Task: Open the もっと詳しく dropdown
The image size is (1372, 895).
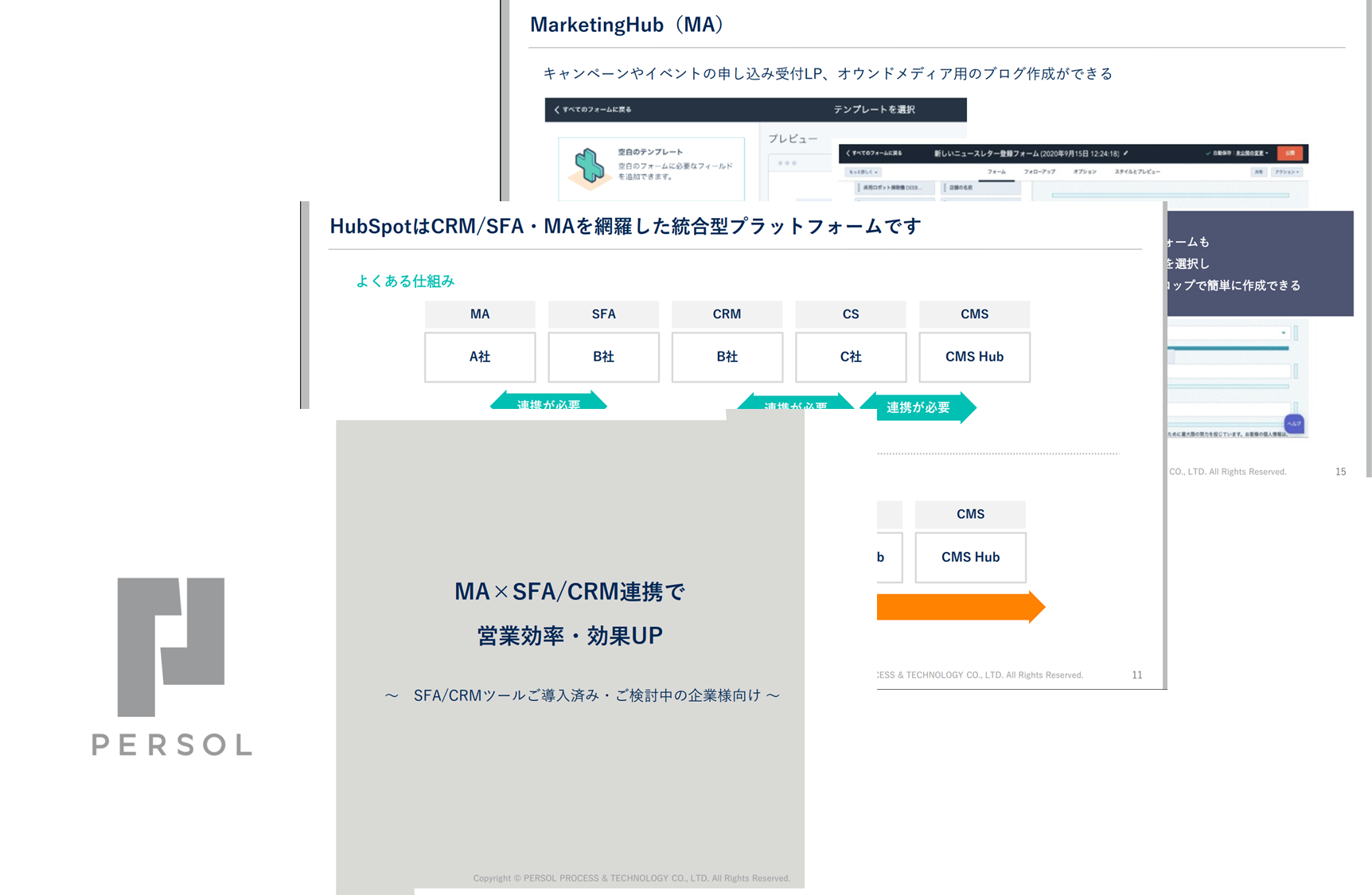Action: pos(864,172)
